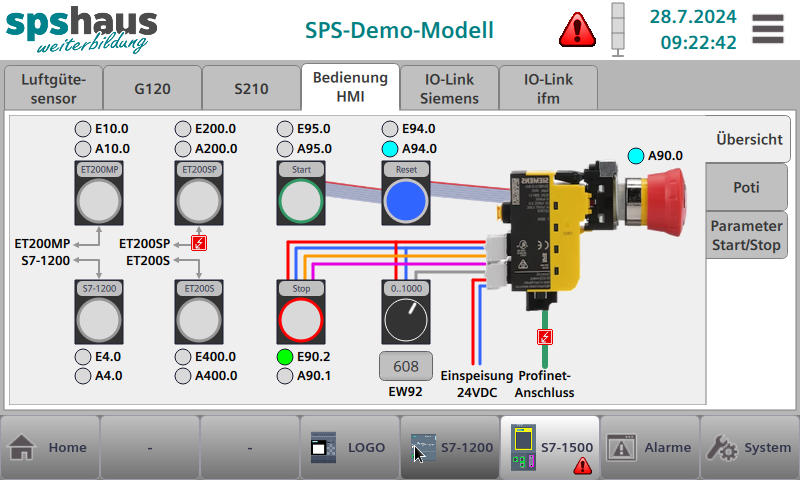Select the Übersicht side tab
800x480 pixels.
(748, 139)
